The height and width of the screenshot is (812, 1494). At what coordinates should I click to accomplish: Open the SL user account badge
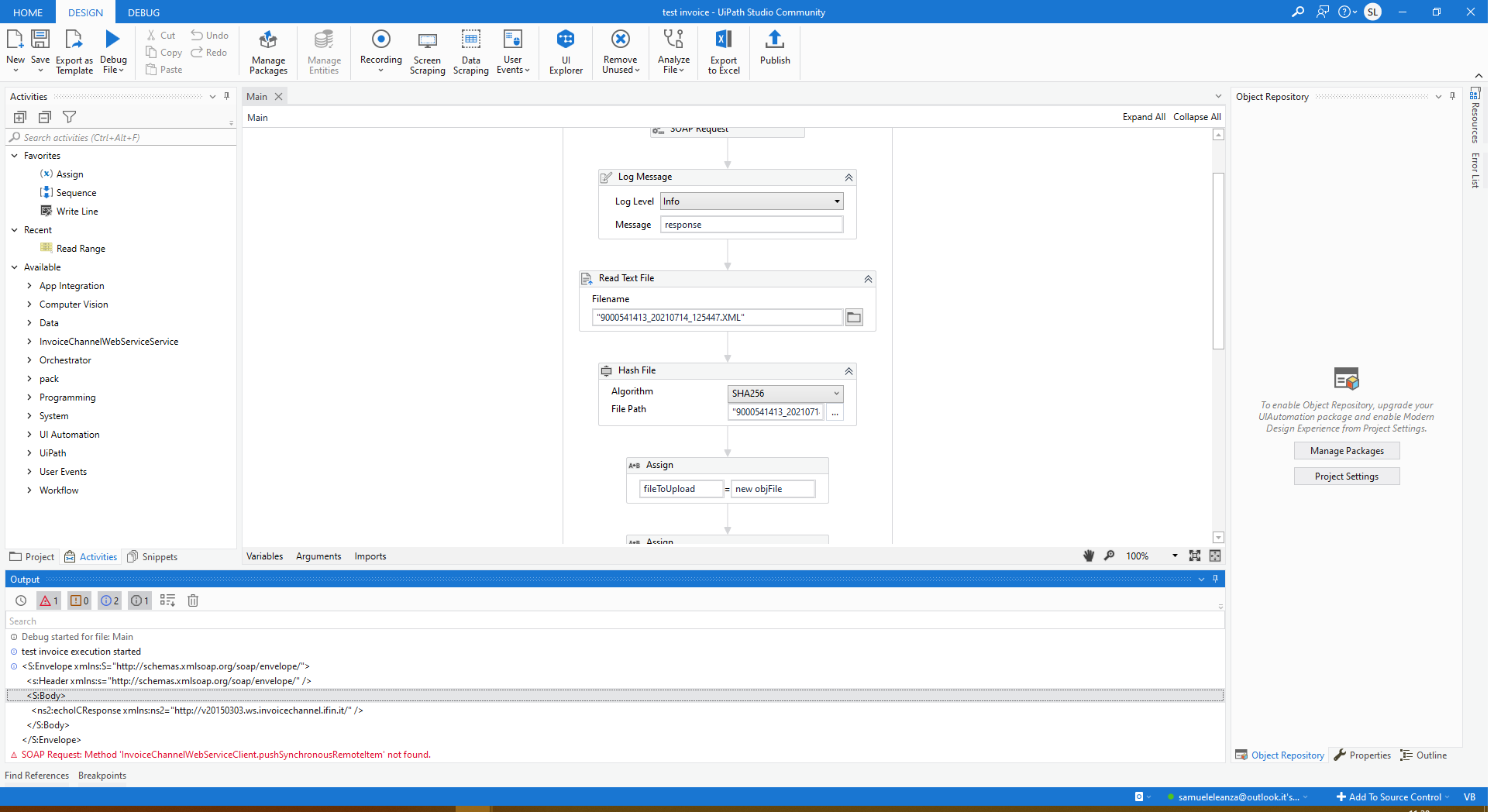[1372, 12]
